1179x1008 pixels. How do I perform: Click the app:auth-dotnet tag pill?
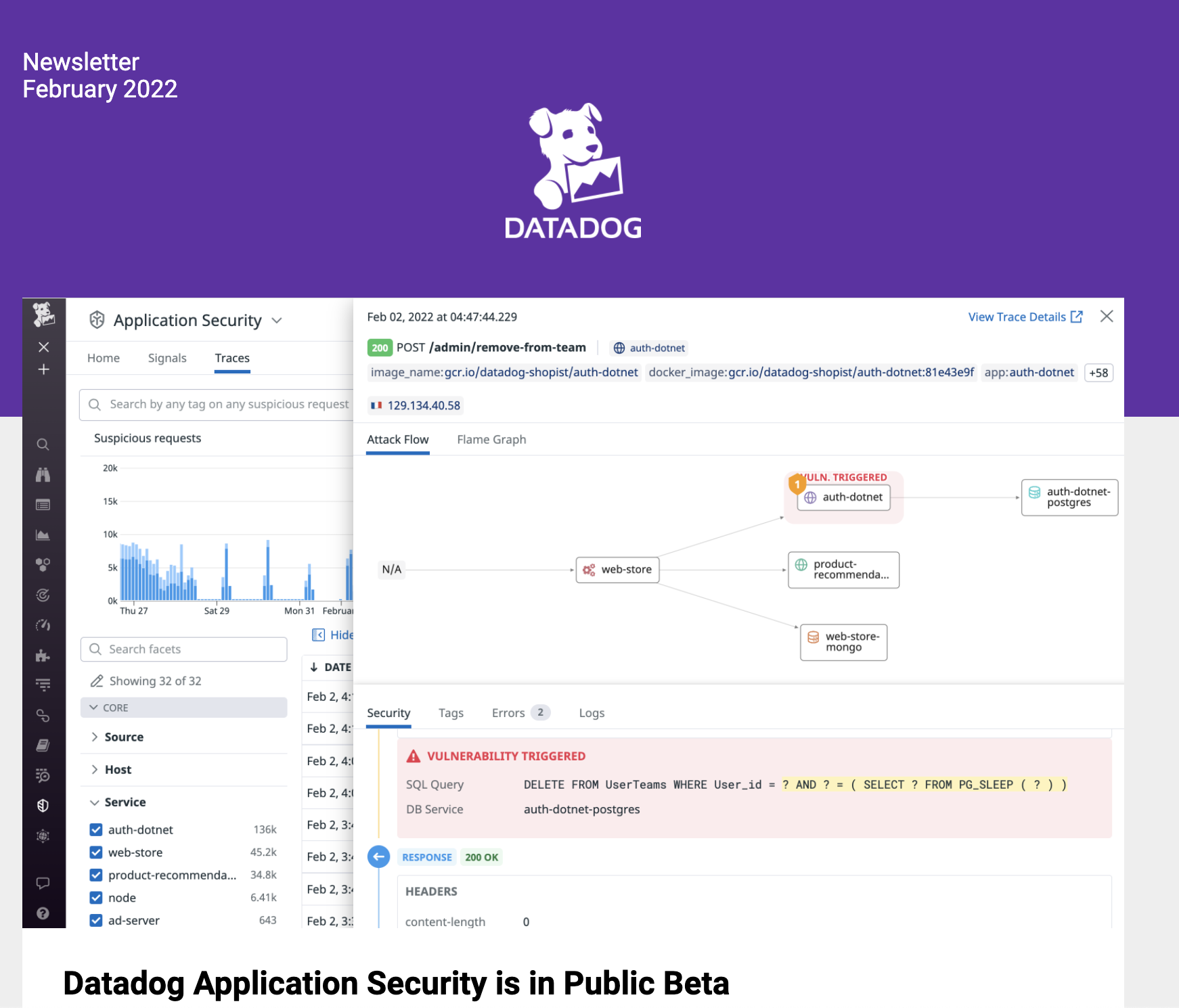1029,372
